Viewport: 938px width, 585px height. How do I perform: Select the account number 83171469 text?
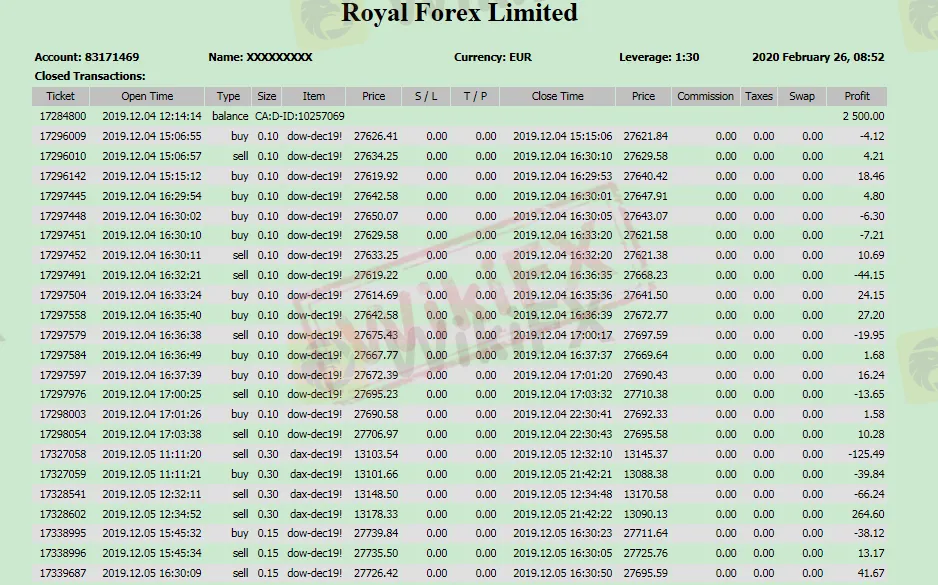pyautogui.click(x=112, y=57)
